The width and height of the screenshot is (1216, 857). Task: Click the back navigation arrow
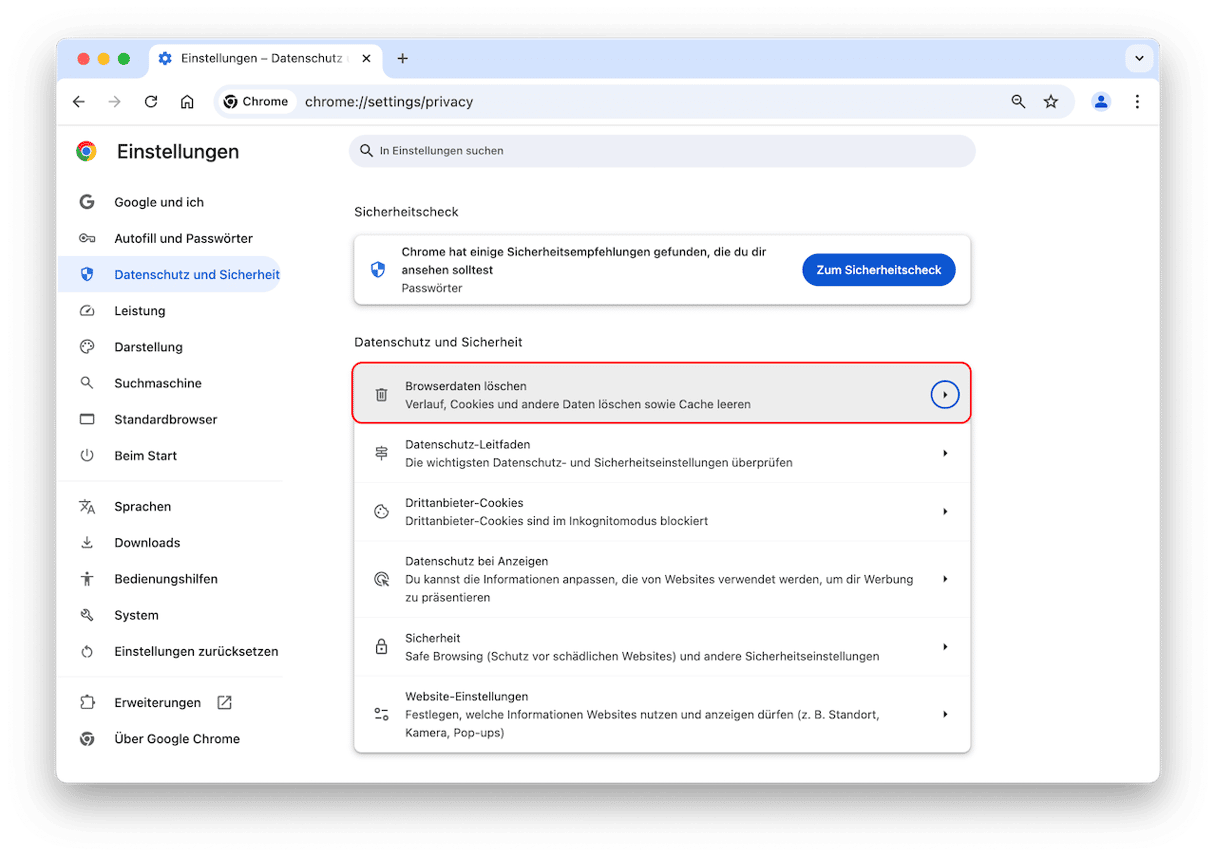tap(79, 101)
